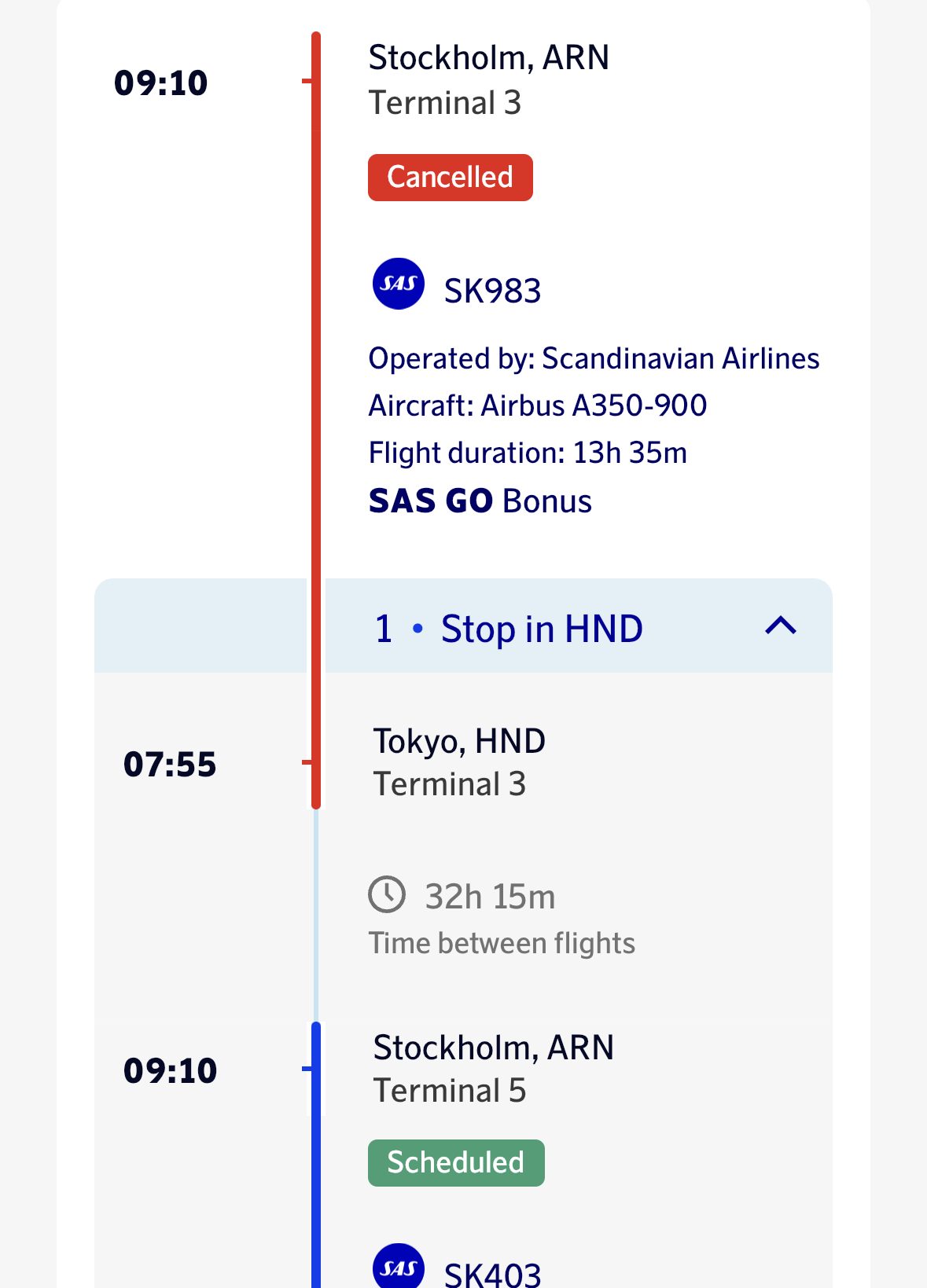Open flight number SK983
The width and height of the screenshot is (927, 1288).
[493, 292]
